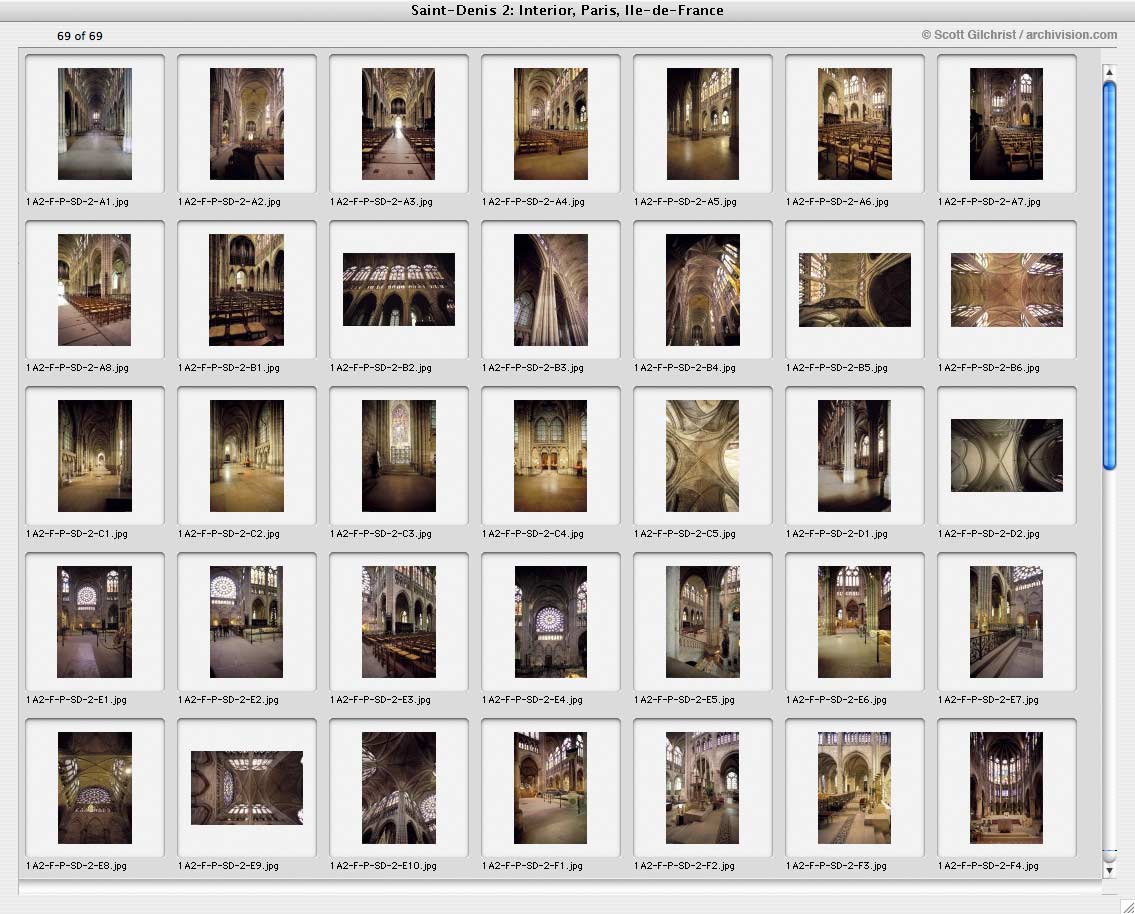Open thumbnail 1A2-F-P-SD-2-E7.jpg
This screenshot has width=1135, height=914.
[1007, 622]
